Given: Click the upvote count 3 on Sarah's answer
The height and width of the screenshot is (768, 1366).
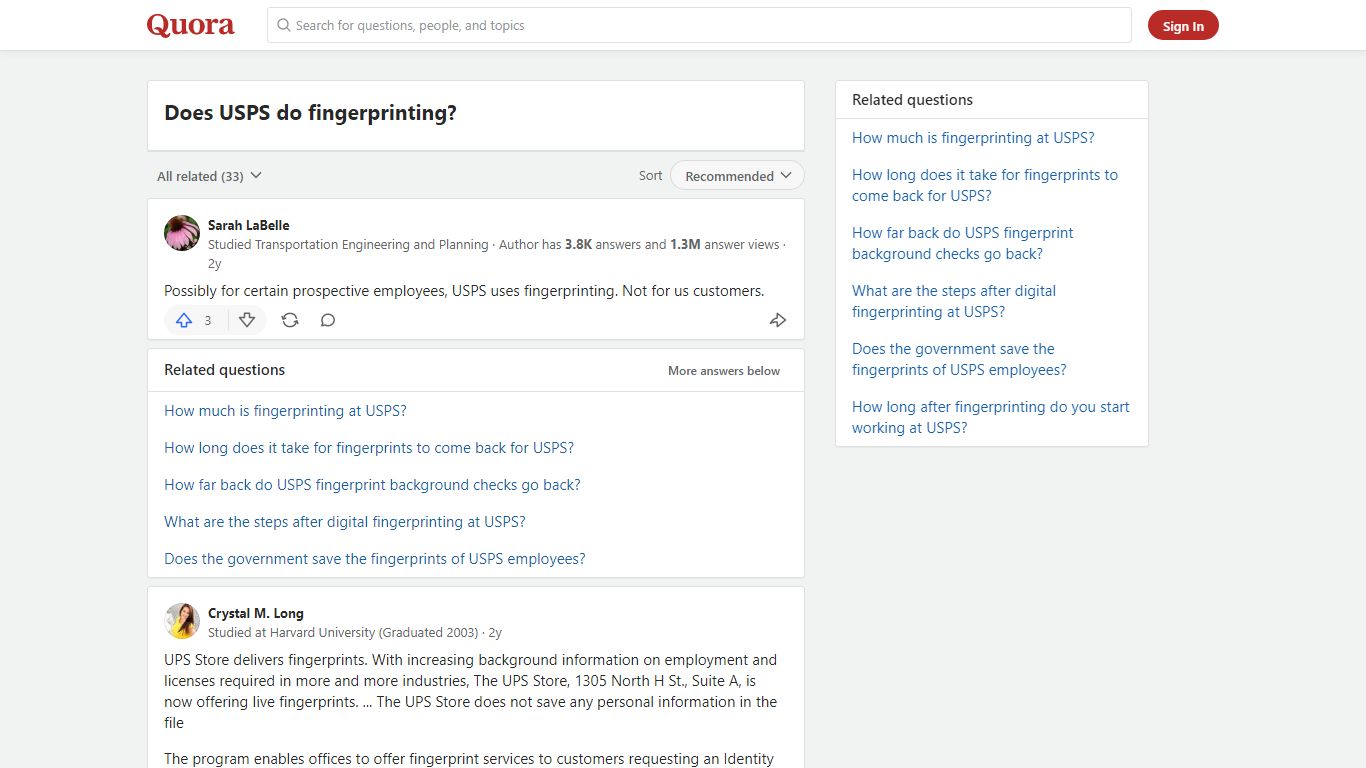Looking at the screenshot, I should (x=208, y=321).
